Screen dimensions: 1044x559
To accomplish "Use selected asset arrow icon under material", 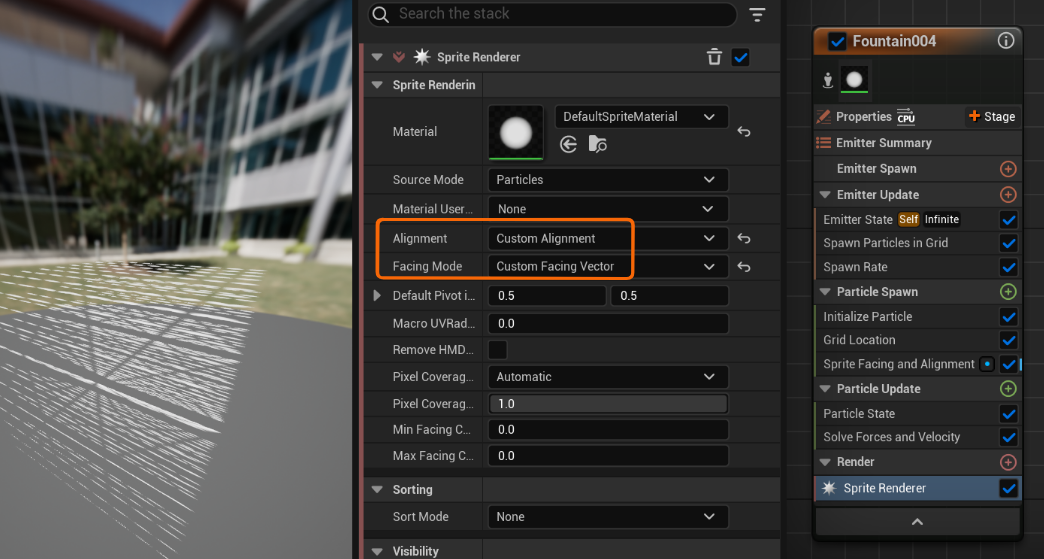I will tap(568, 144).
